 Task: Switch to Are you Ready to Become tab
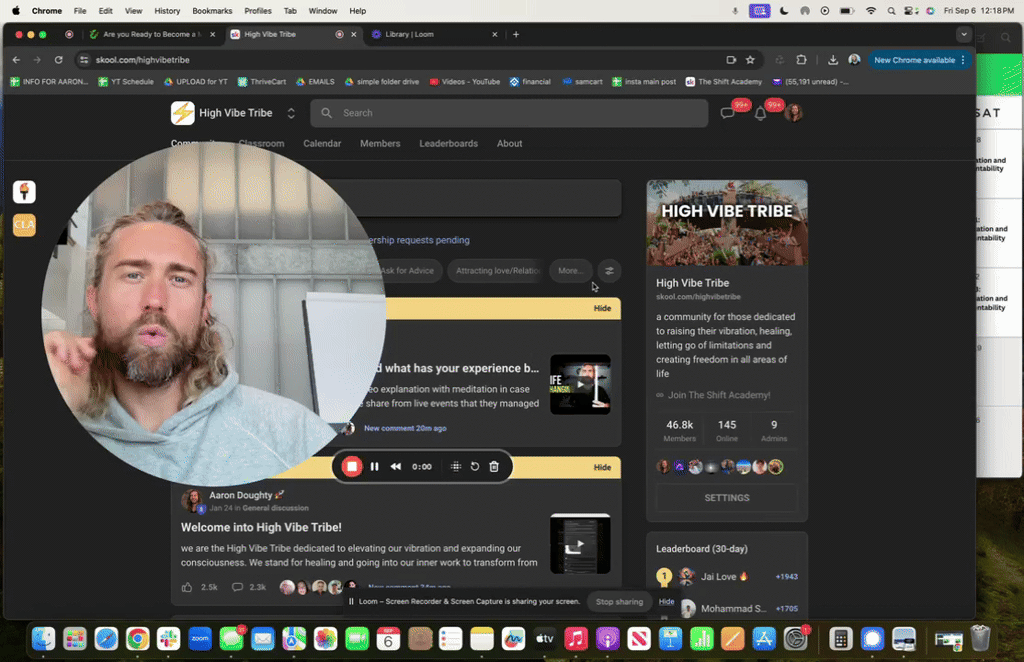pos(152,34)
